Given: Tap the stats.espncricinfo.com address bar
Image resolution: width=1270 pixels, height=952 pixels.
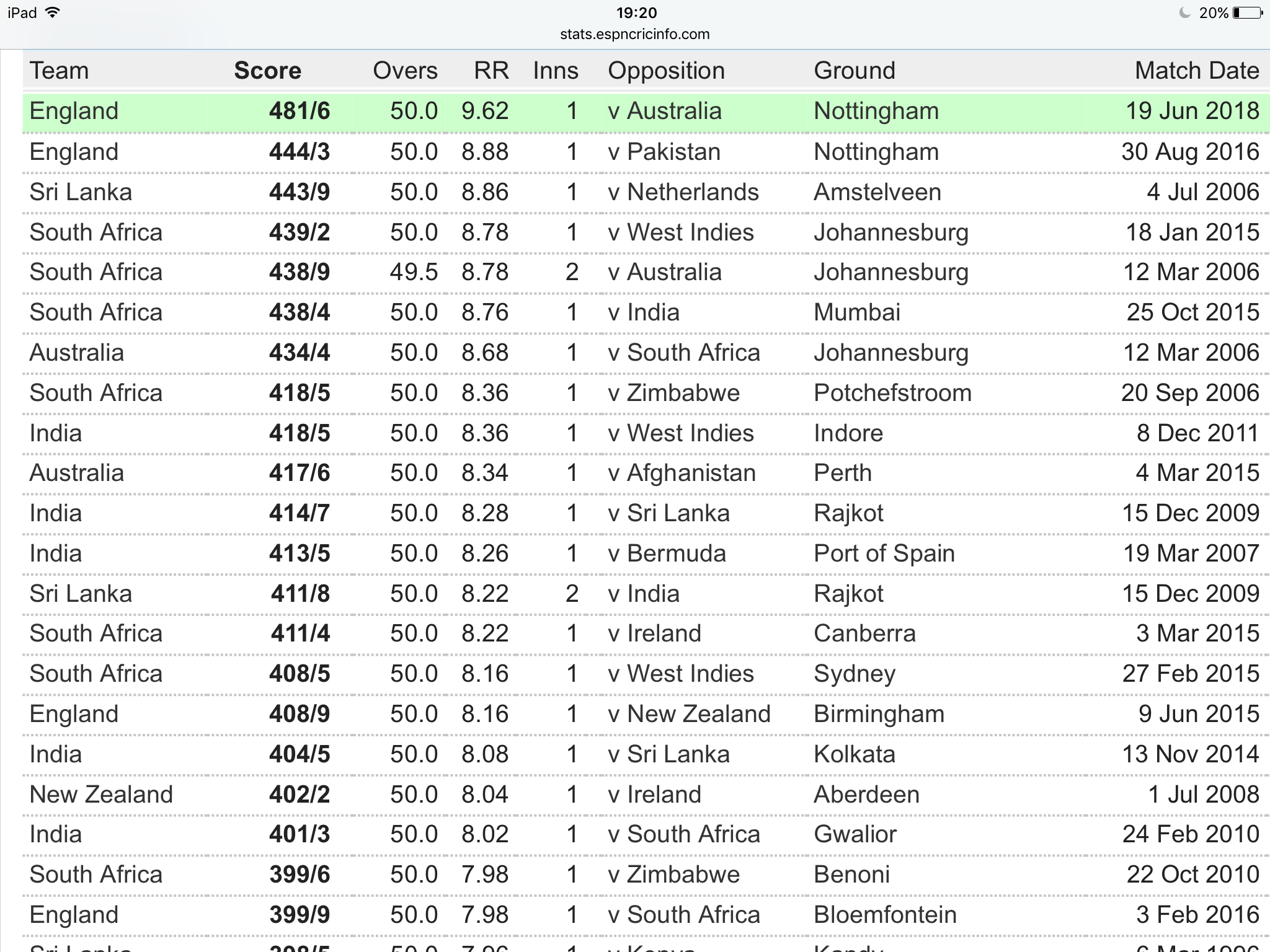Looking at the screenshot, I should coord(634,34).
